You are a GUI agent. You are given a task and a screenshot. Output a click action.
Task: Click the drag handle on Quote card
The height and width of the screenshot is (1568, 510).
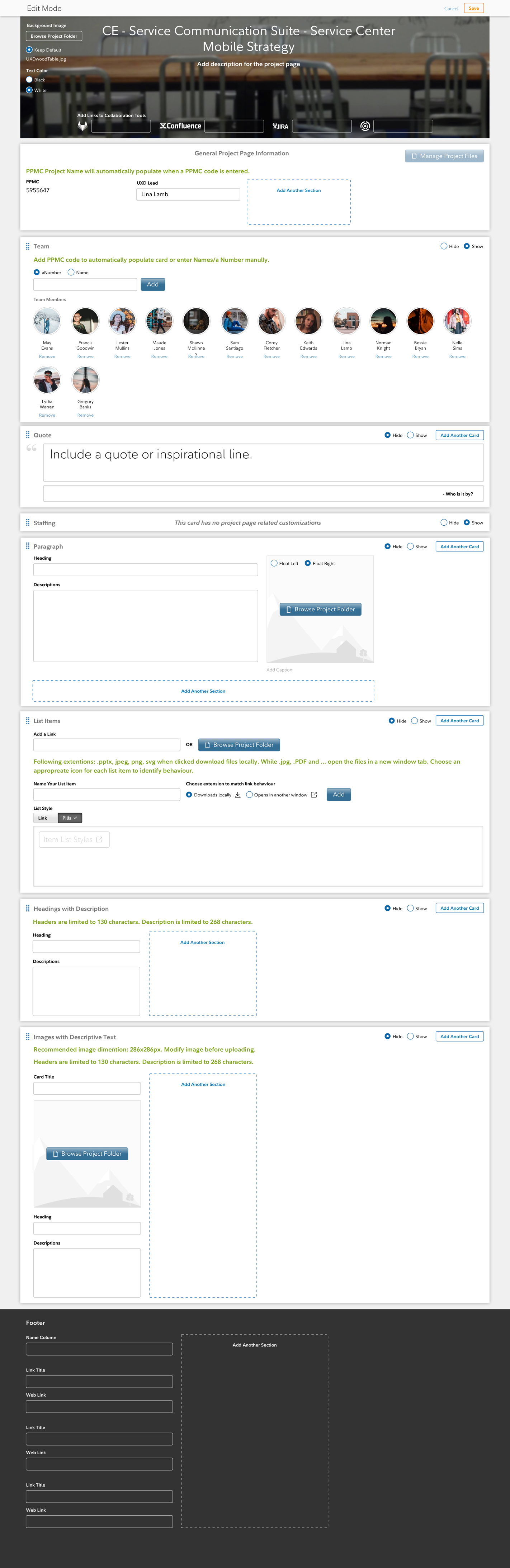click(27, 435)
